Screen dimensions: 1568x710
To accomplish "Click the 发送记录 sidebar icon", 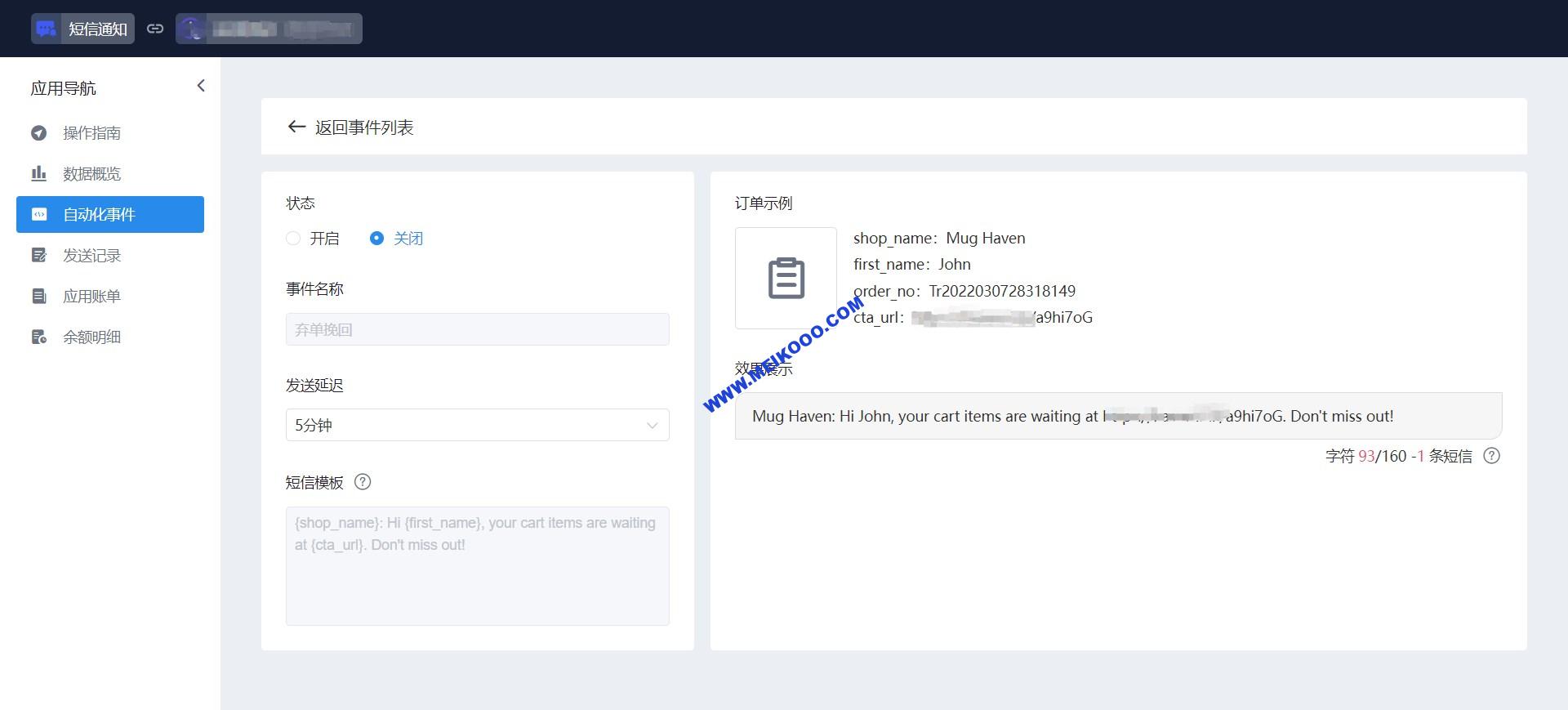I will pyautogui.click(x=39, y=256).
